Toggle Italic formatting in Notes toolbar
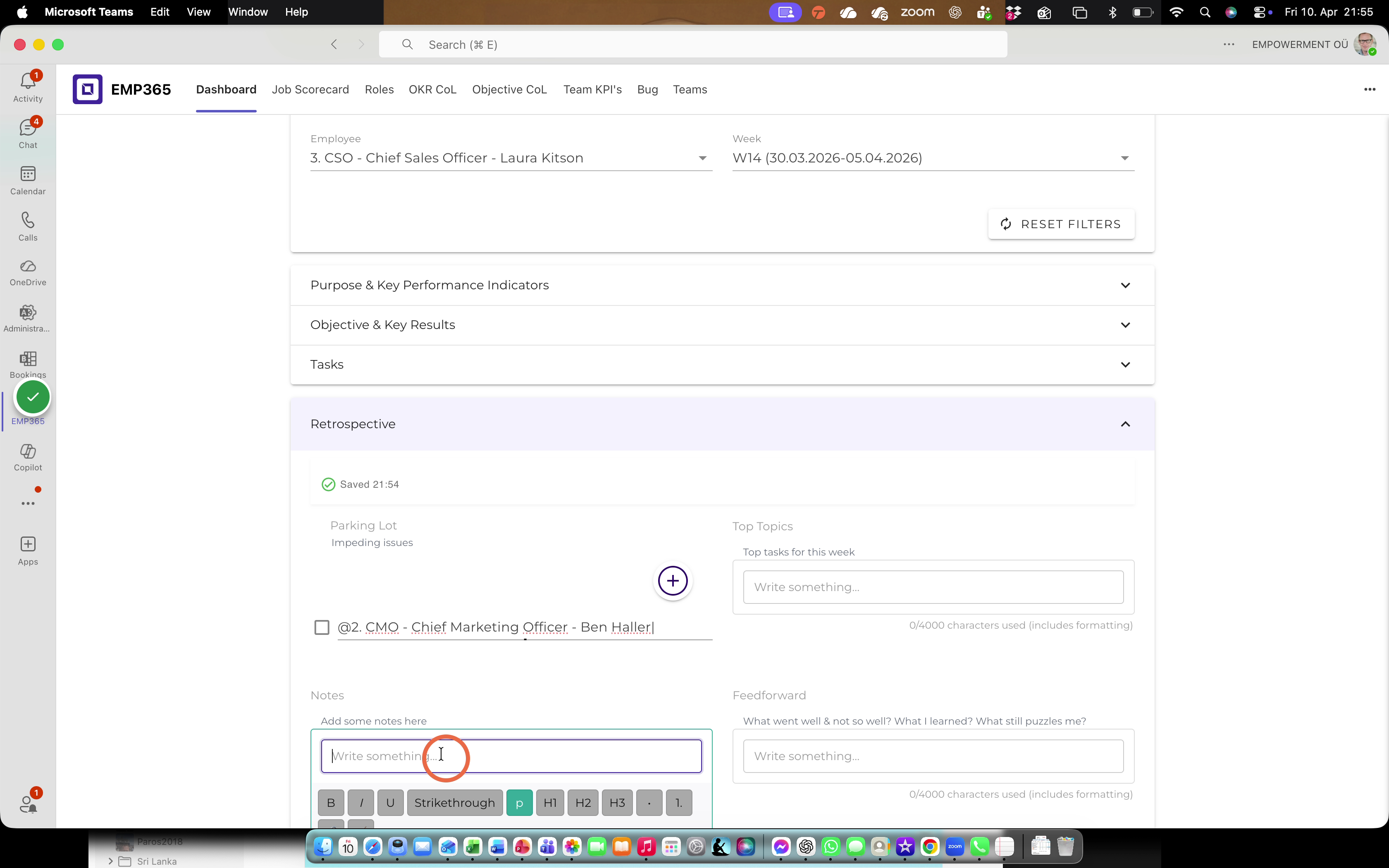The height and width of the screenshot is (868, 1389). [x=361, y=803]
